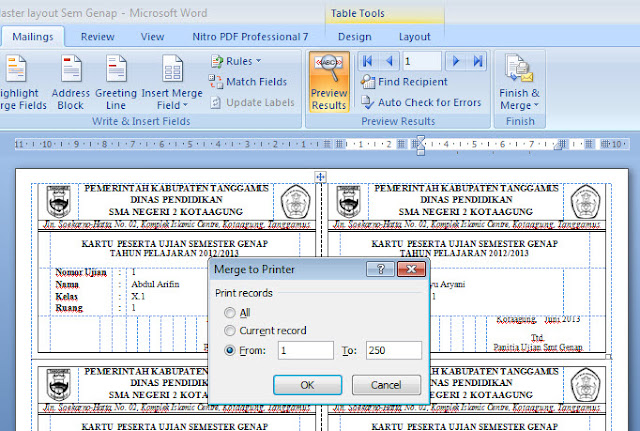Close the Merge to Printer dialog
This screenshot has height=431, width=640.
pos(411,269)
